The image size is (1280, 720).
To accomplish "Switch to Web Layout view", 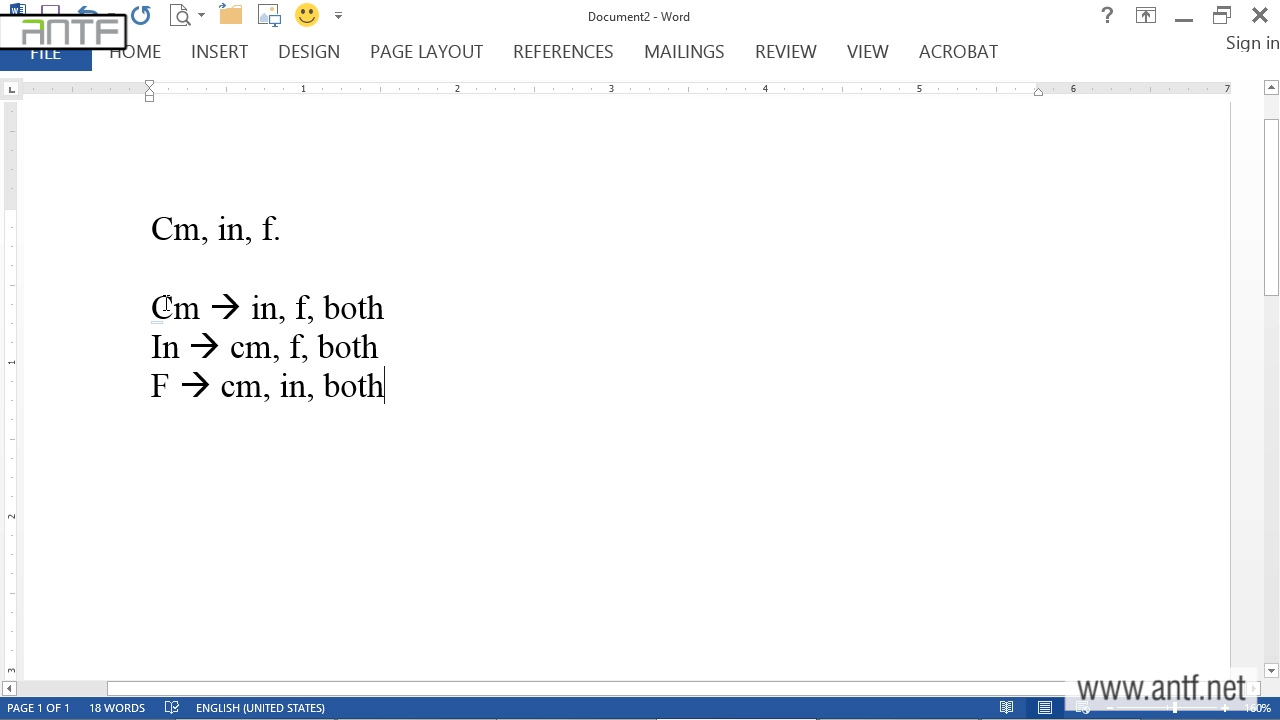I will pyautogui.click(x=1083, y=708).
